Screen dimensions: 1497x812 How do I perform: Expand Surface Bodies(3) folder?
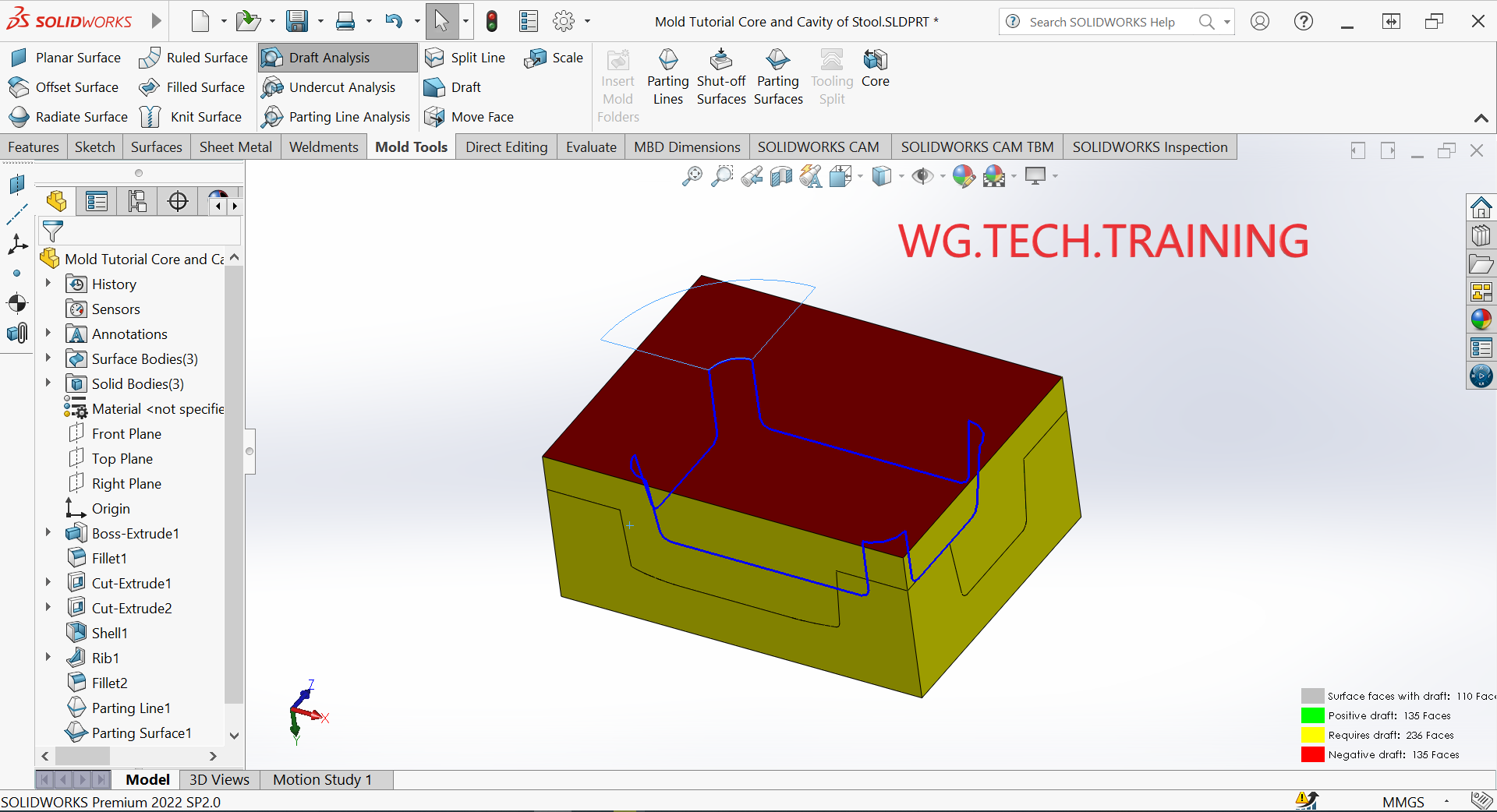48,358
